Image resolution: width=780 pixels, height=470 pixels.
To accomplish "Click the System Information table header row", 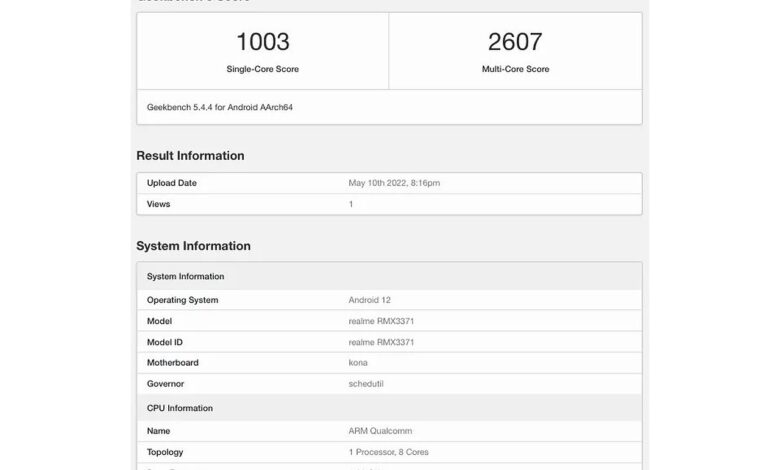I will [389, 276].
